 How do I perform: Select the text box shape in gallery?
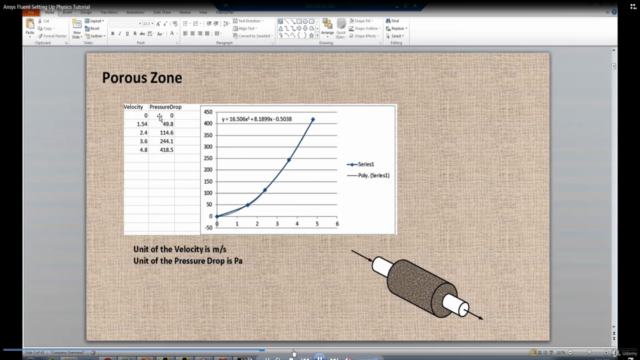pos(280,21)
